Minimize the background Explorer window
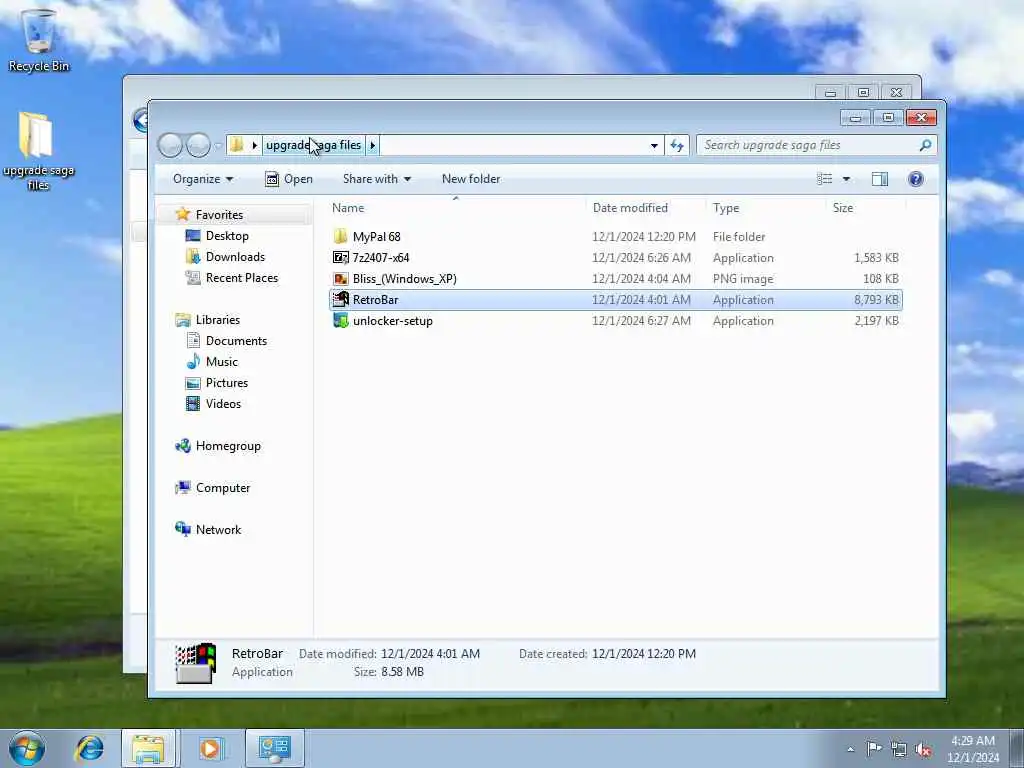 830,93
